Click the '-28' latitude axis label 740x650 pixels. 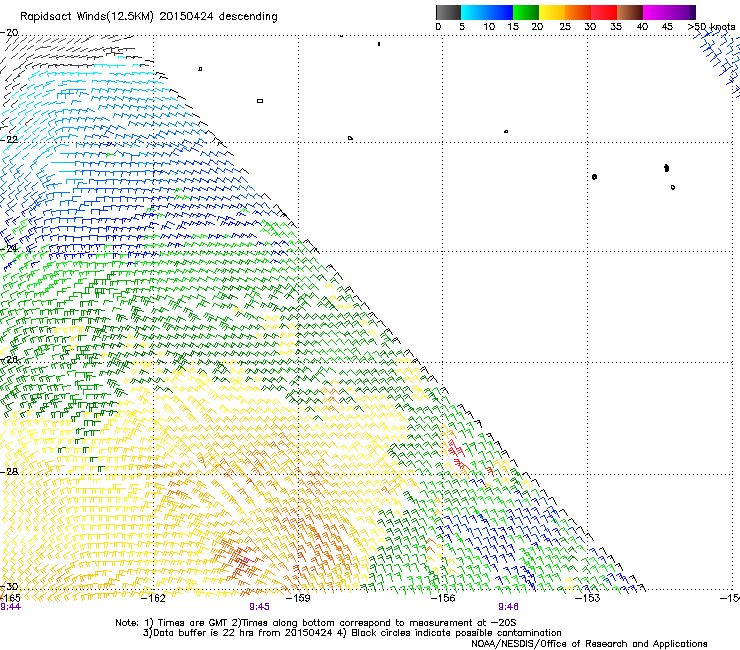click(9, 472)
